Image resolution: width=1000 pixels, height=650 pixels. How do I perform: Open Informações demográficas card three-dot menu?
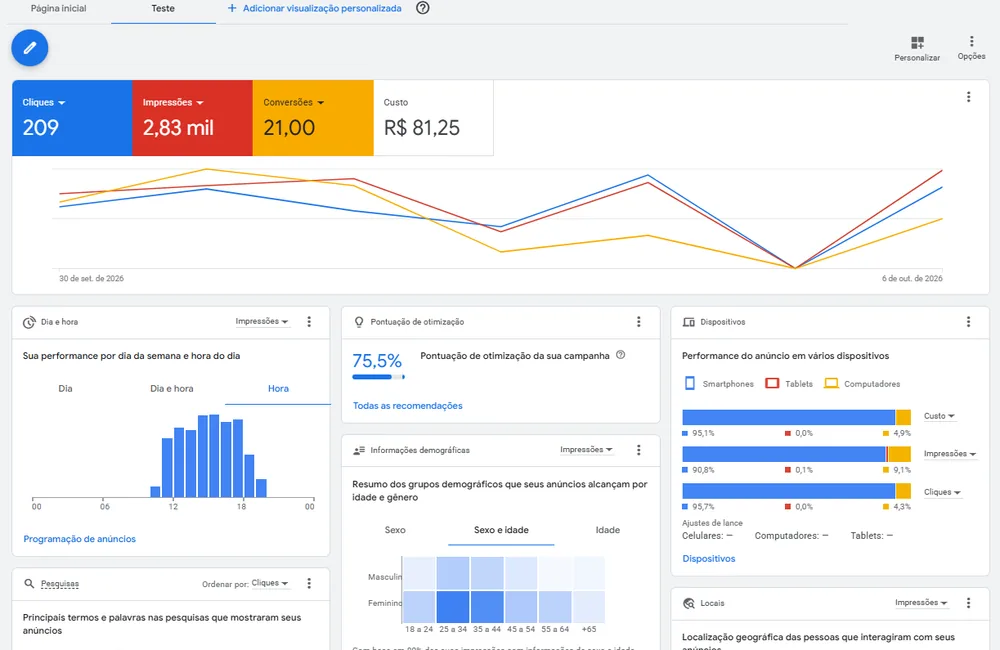coord(638,450)
